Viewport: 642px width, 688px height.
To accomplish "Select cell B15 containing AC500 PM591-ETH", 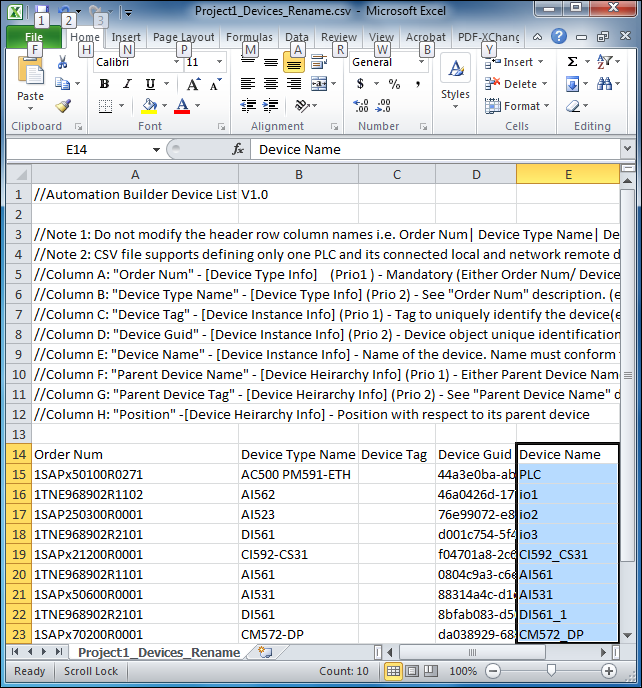I will coord(298,474).
